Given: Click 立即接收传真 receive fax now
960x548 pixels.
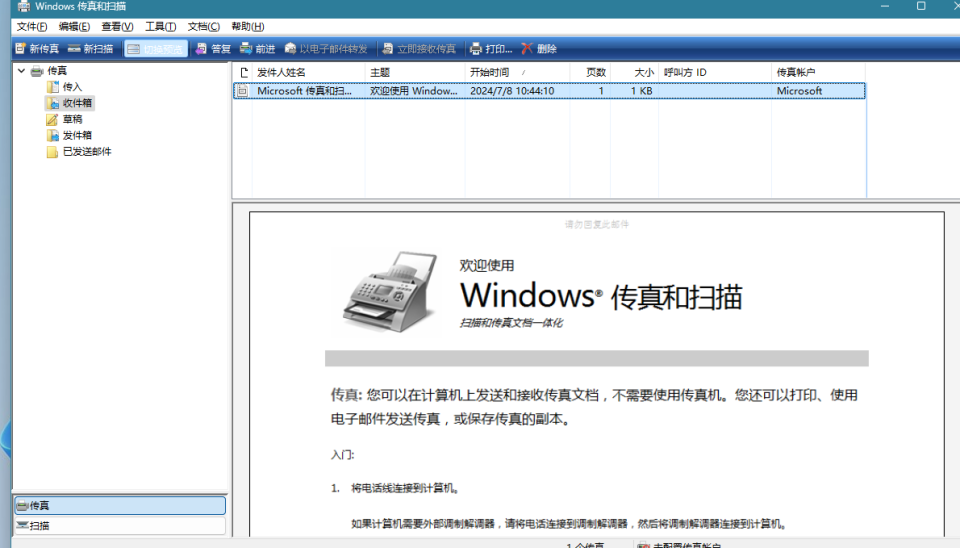Looking at the screenshot, I should (x=419, y=49).
